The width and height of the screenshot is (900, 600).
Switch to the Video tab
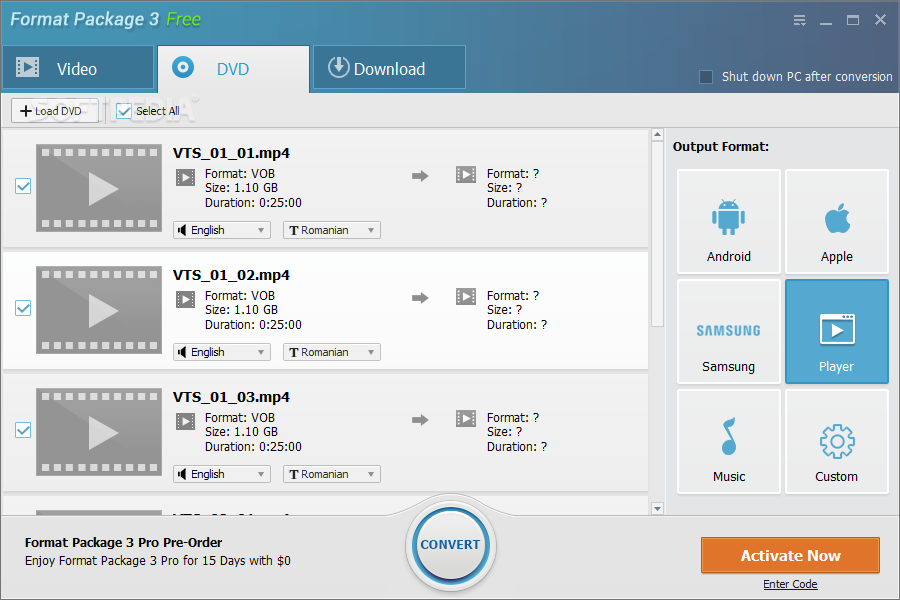(x=78, y=68)
